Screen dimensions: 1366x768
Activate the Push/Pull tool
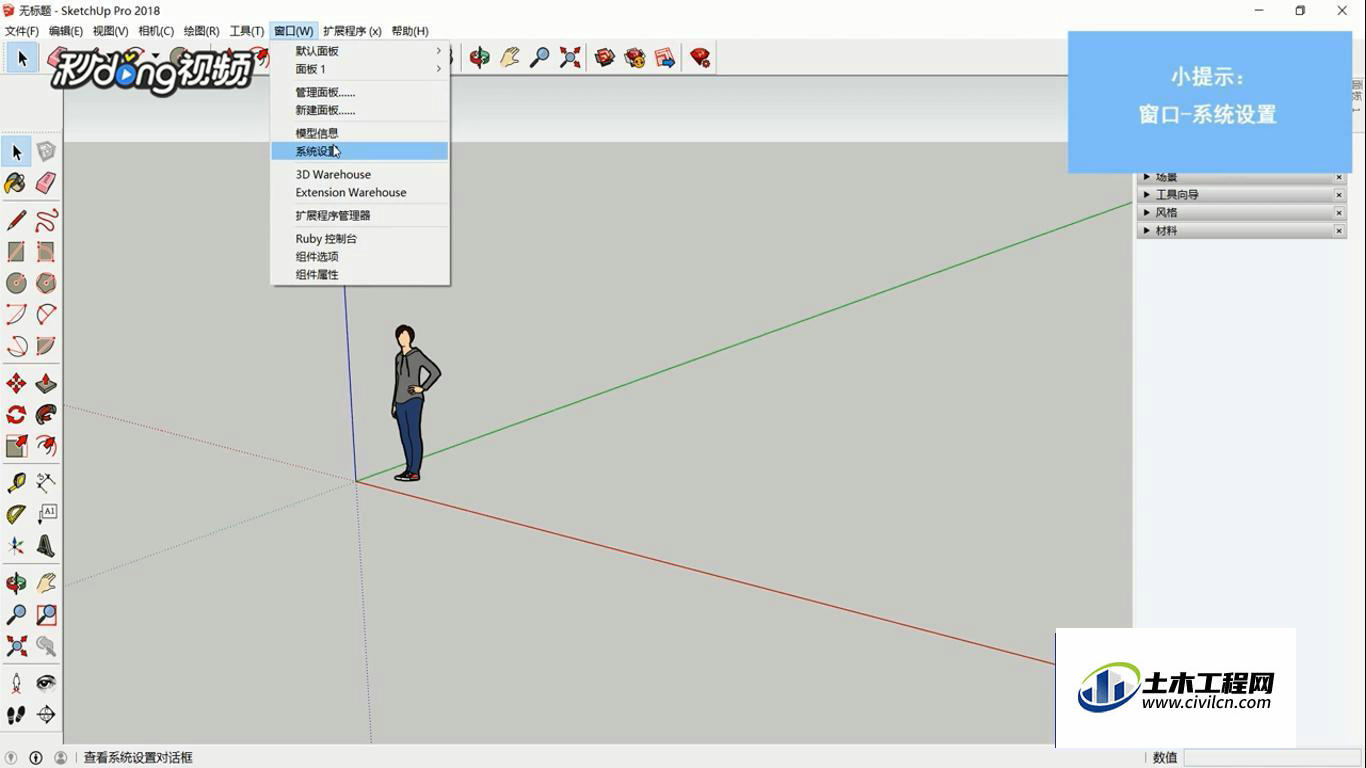(46, 384)
